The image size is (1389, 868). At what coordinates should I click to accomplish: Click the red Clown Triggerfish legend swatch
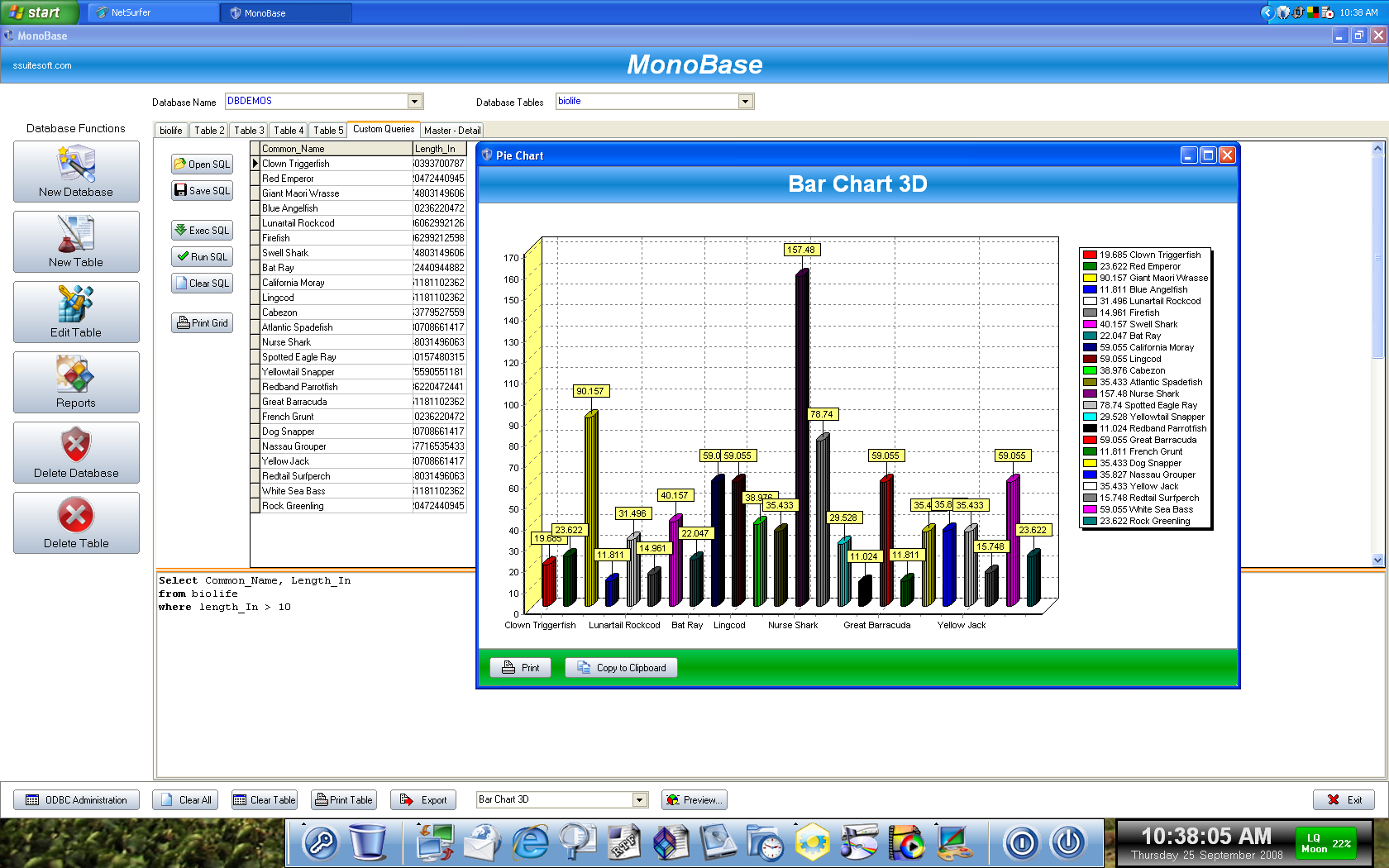click(1090, 255)
